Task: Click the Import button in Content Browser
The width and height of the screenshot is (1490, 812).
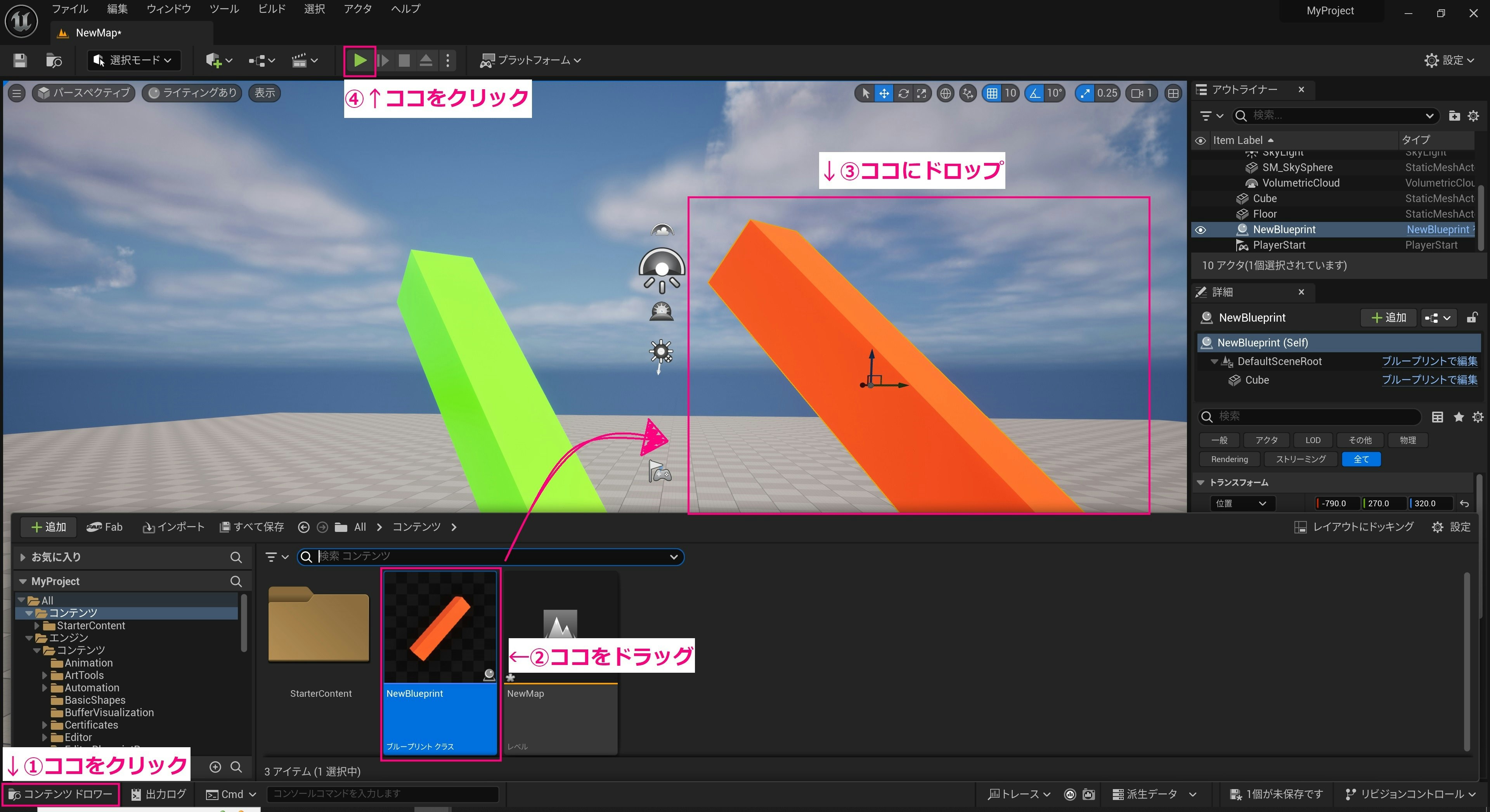Action: tap(173, 527)
